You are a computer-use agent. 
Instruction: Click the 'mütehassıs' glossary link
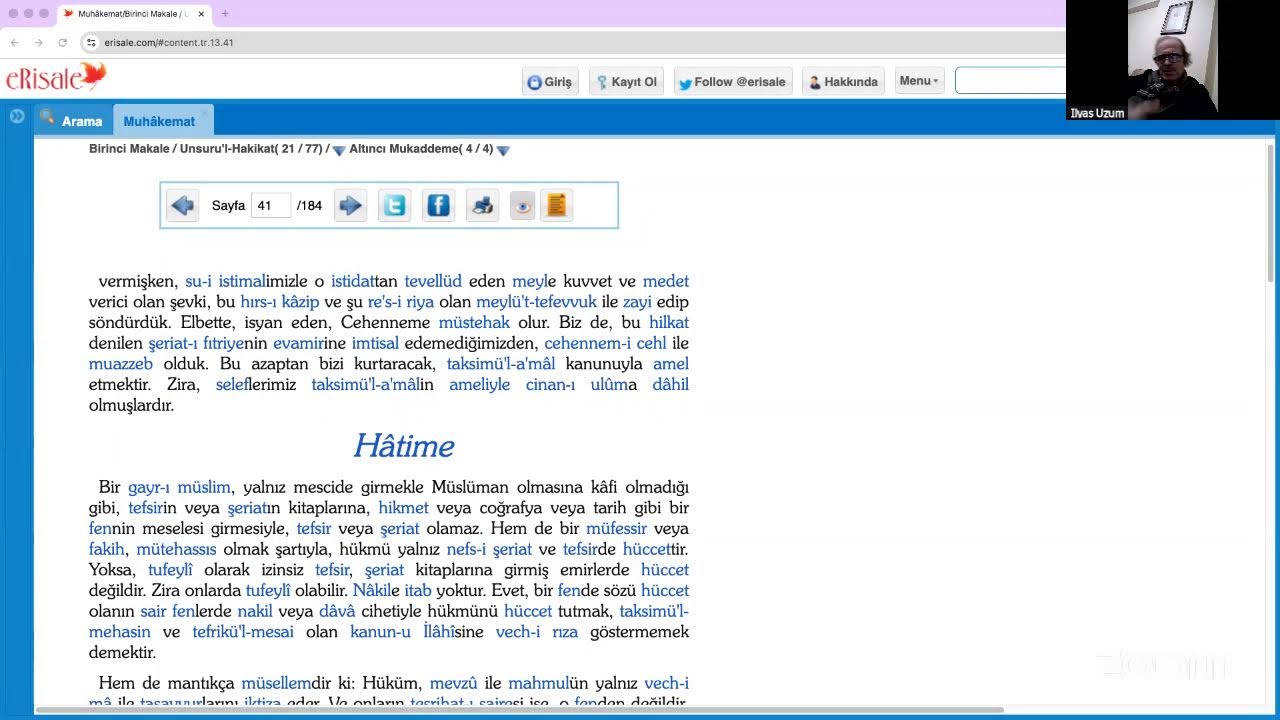click(x=176, y=549)
